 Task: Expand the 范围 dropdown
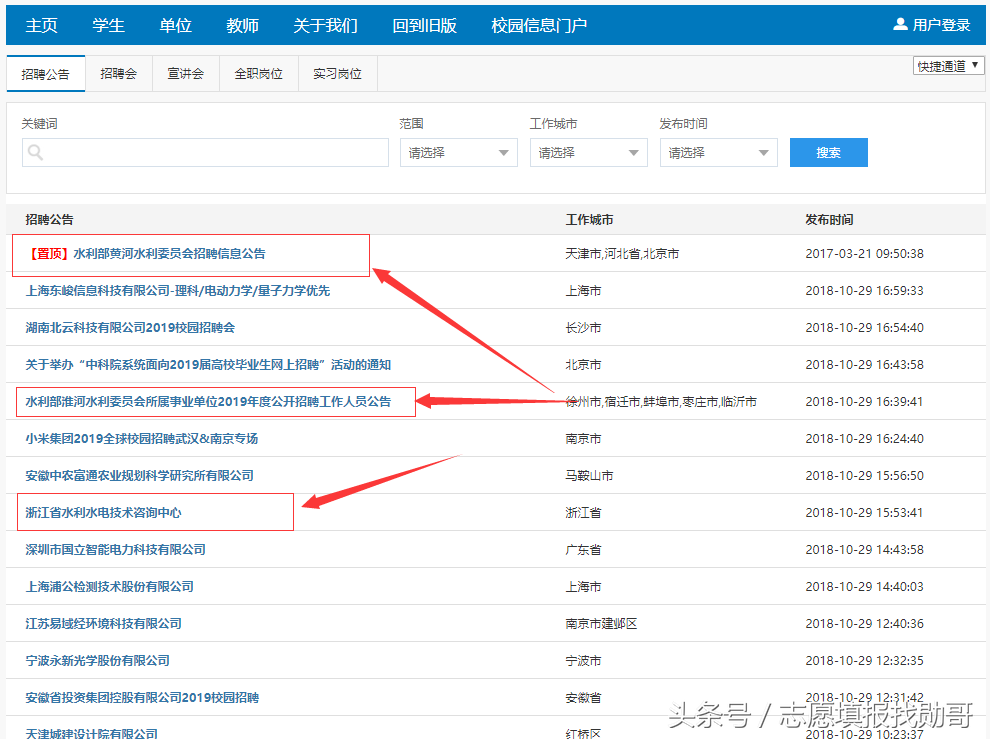coord(459,152)
